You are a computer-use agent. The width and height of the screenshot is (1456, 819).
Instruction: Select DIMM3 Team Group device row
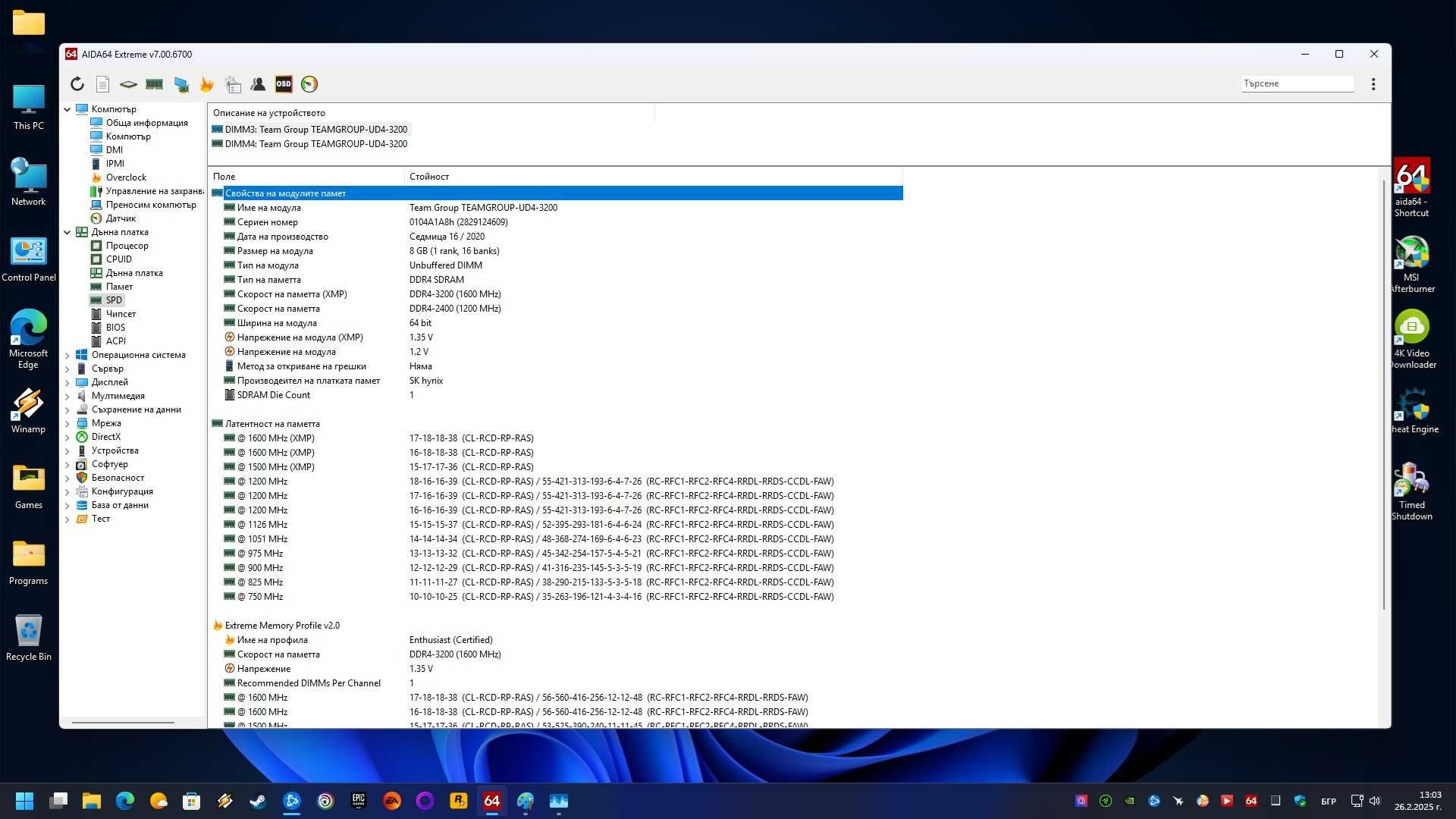click(x=309, y=130)
